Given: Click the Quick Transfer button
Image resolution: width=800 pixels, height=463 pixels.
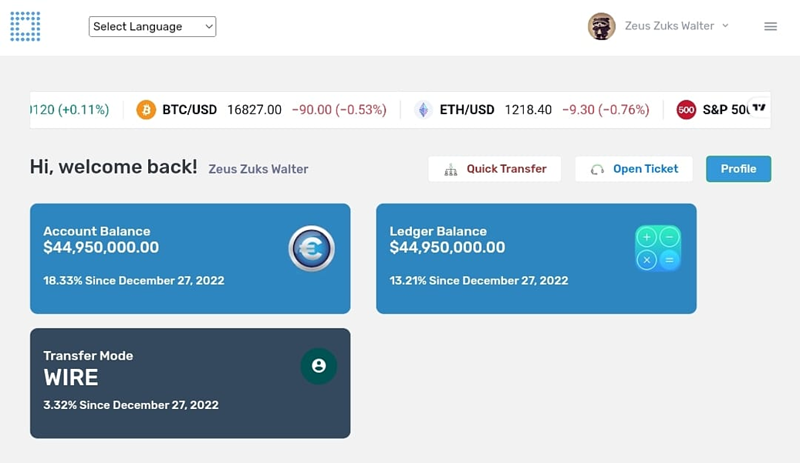Looking at the screenshot, I should click(x=495, y=169).
